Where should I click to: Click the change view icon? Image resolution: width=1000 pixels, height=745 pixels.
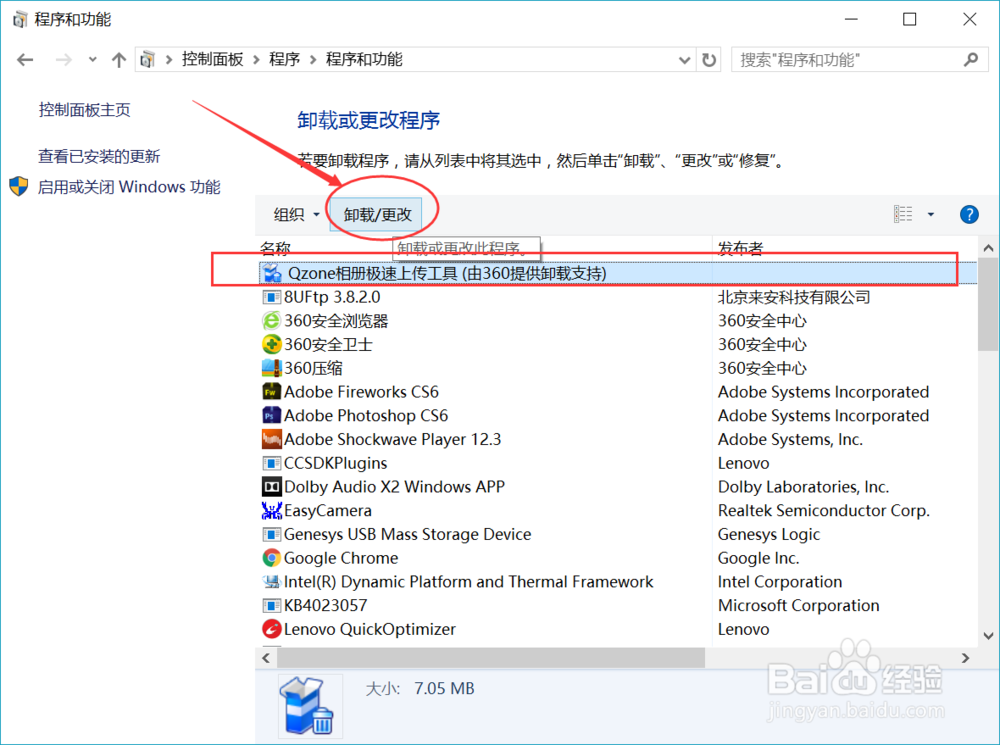coord(903,214)
